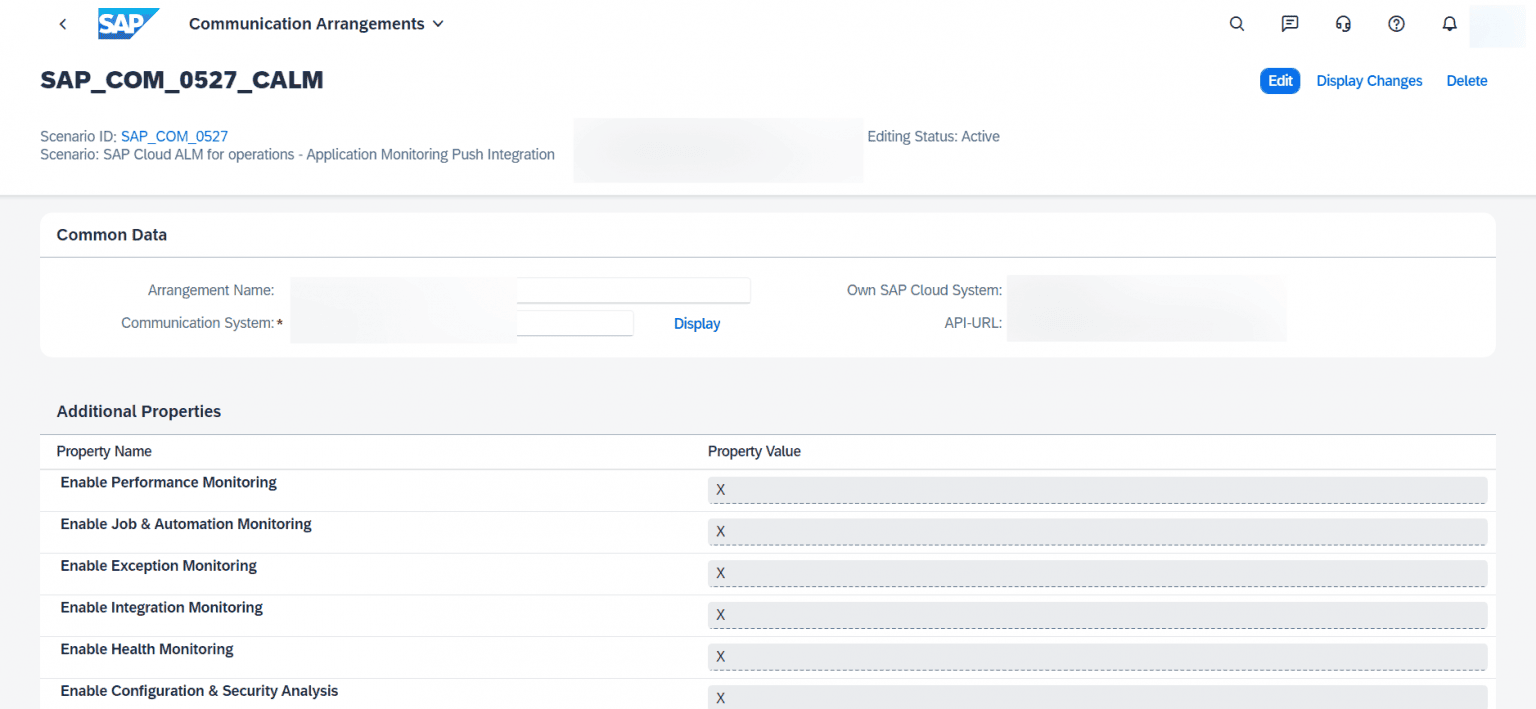
Task: Click the feedback chat icon
Action: [1289, 23]
